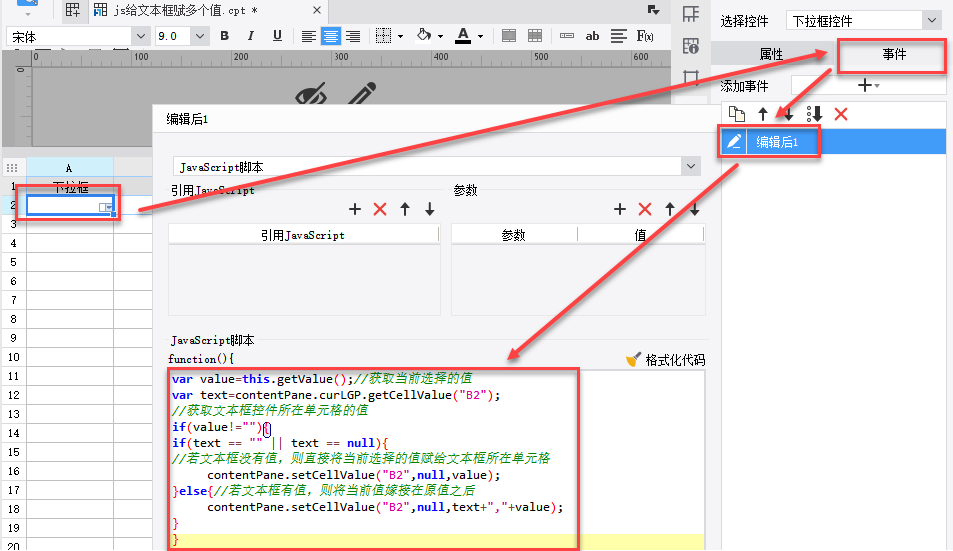Image resolution: width=953 pixels, height=551 pixels.
Task: Close the js给文本框赋多个值.cpt tab
Action: (317, 10)
